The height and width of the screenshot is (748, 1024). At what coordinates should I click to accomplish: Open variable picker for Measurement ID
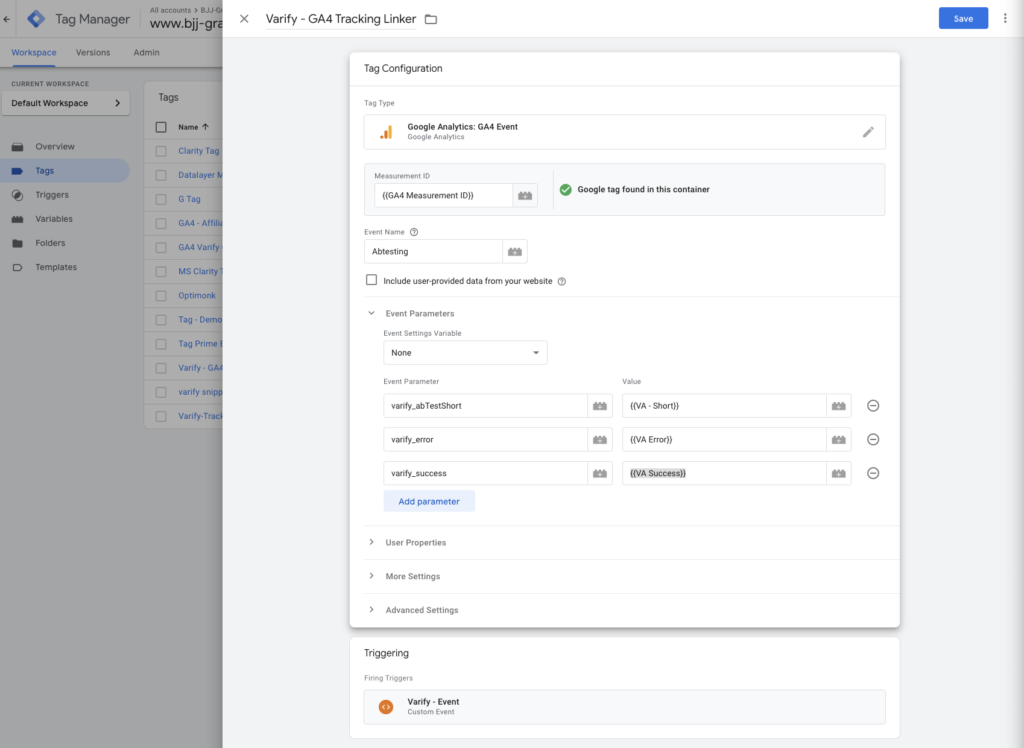pos(525,195)
